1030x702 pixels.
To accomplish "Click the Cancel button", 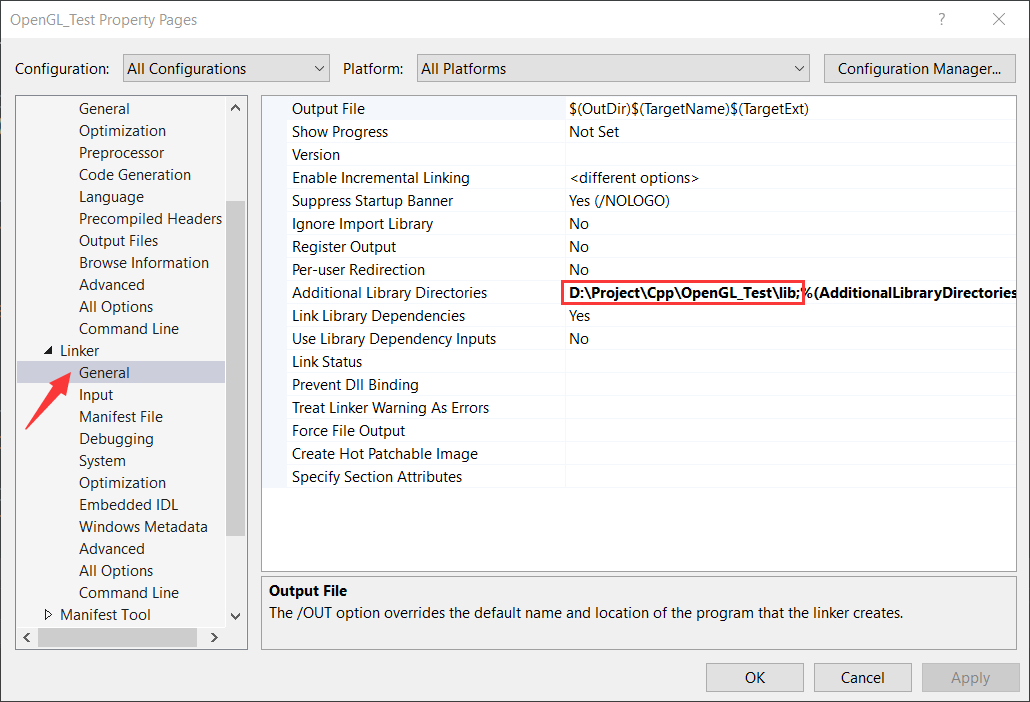I will (862, 677).
